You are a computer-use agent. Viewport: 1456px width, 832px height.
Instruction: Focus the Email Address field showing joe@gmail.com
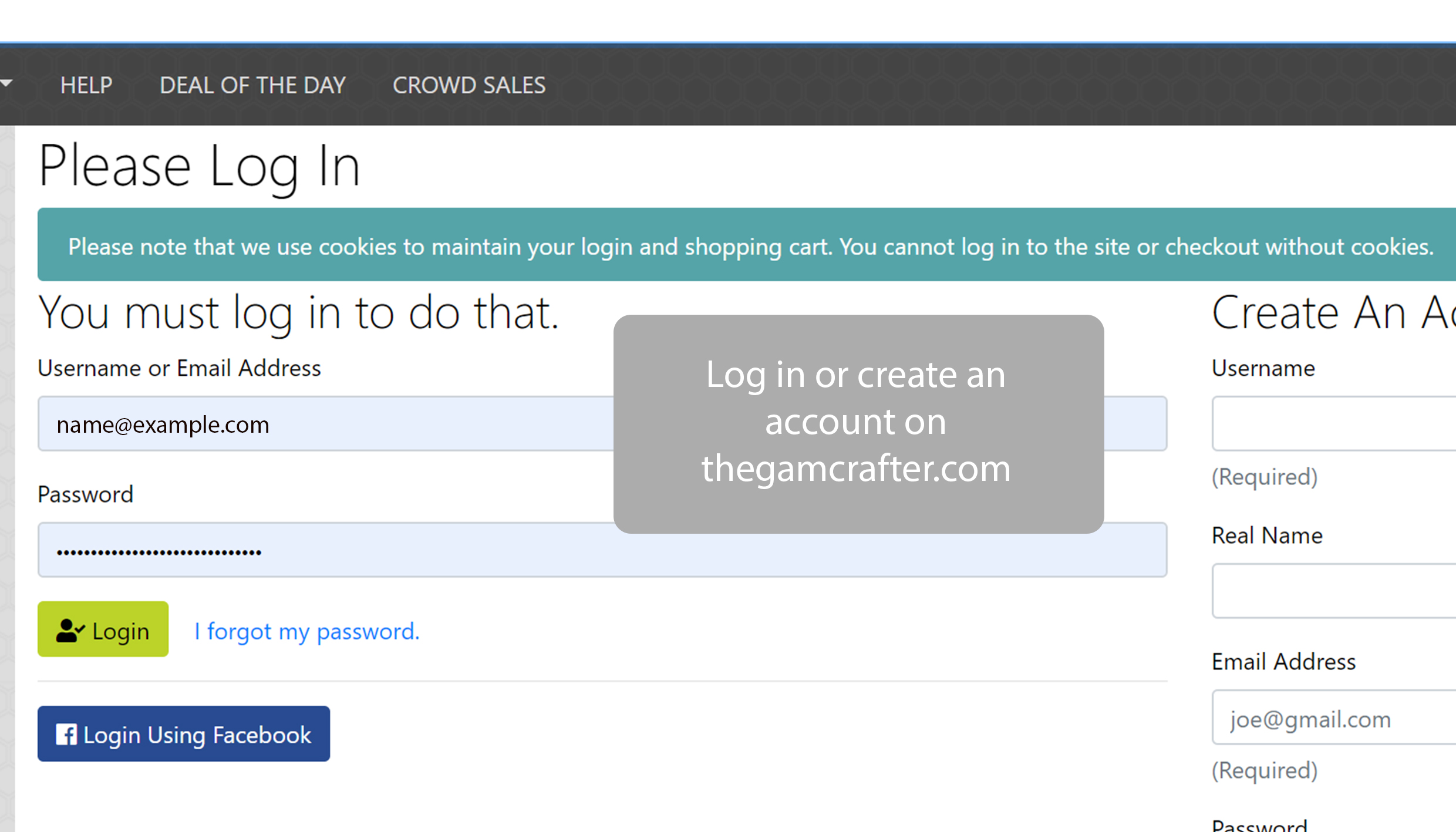1333,718
